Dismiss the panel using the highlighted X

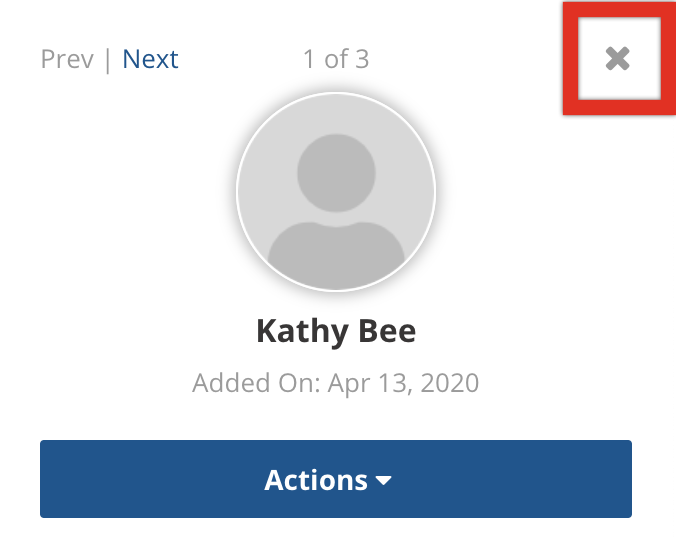tap(618, 59)
